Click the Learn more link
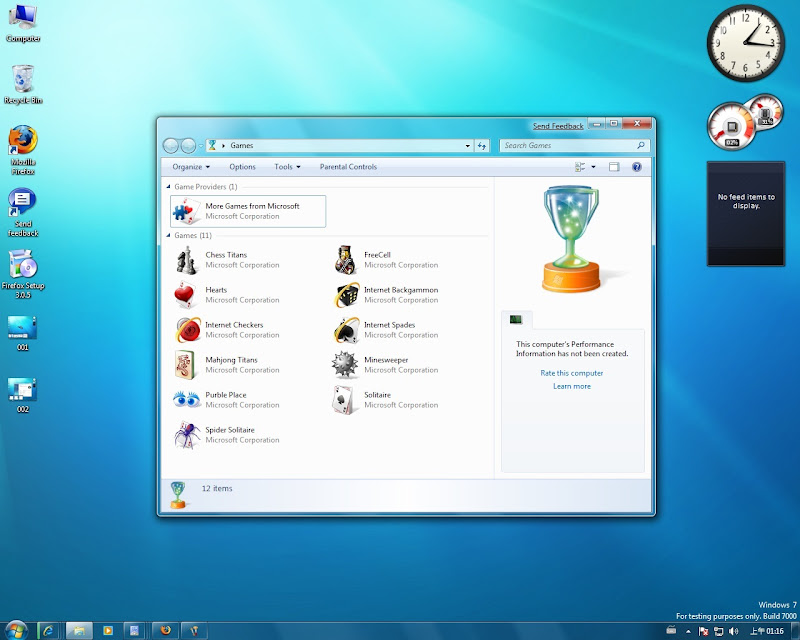The image size is (800, 640). click(572, 386)
